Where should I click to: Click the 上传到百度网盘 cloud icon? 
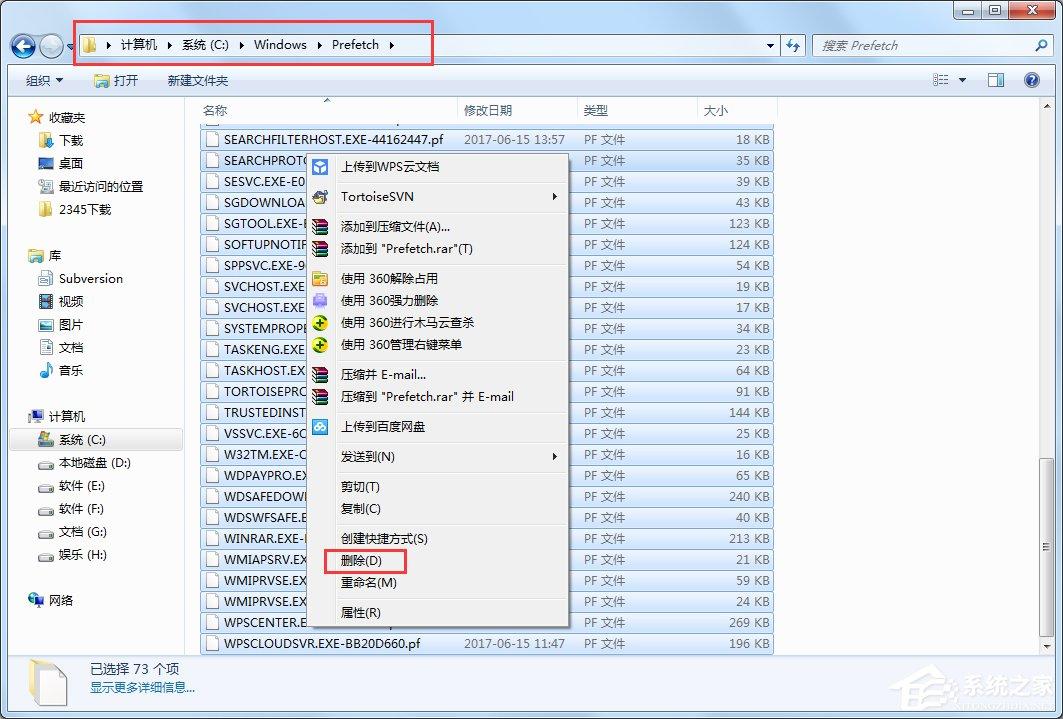[x=320, y=427]
